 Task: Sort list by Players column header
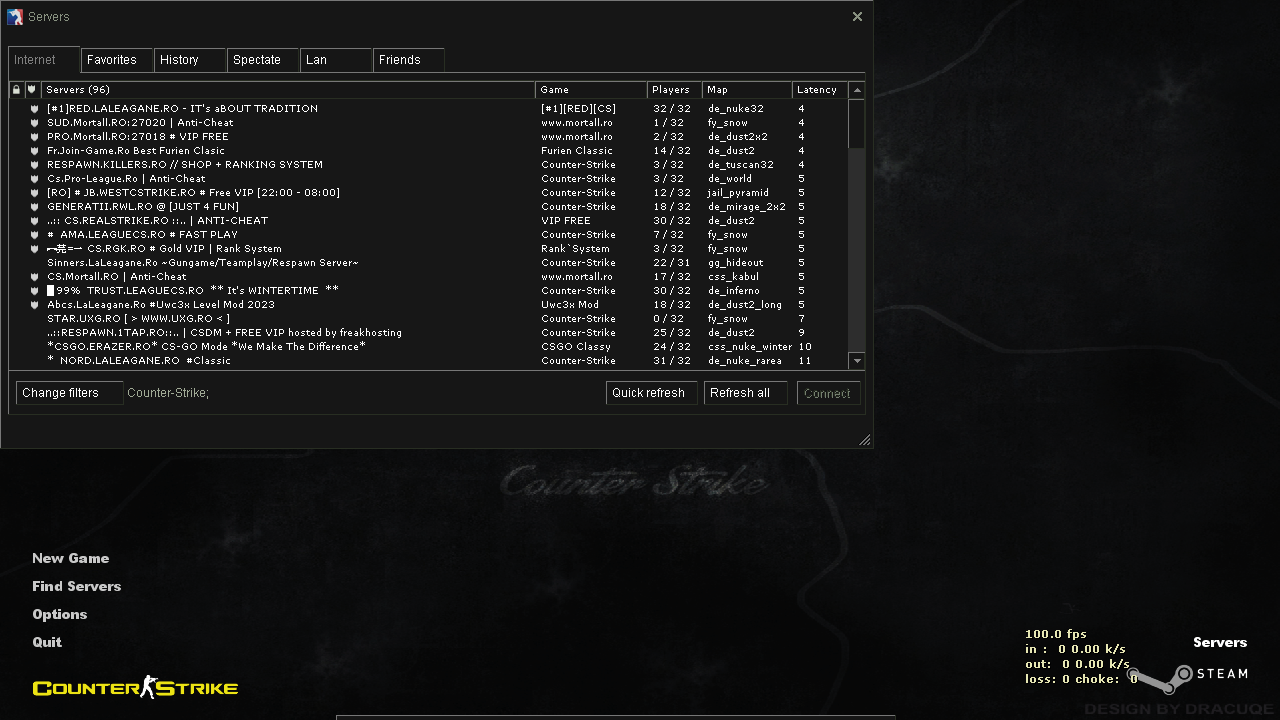click(674, 90)
